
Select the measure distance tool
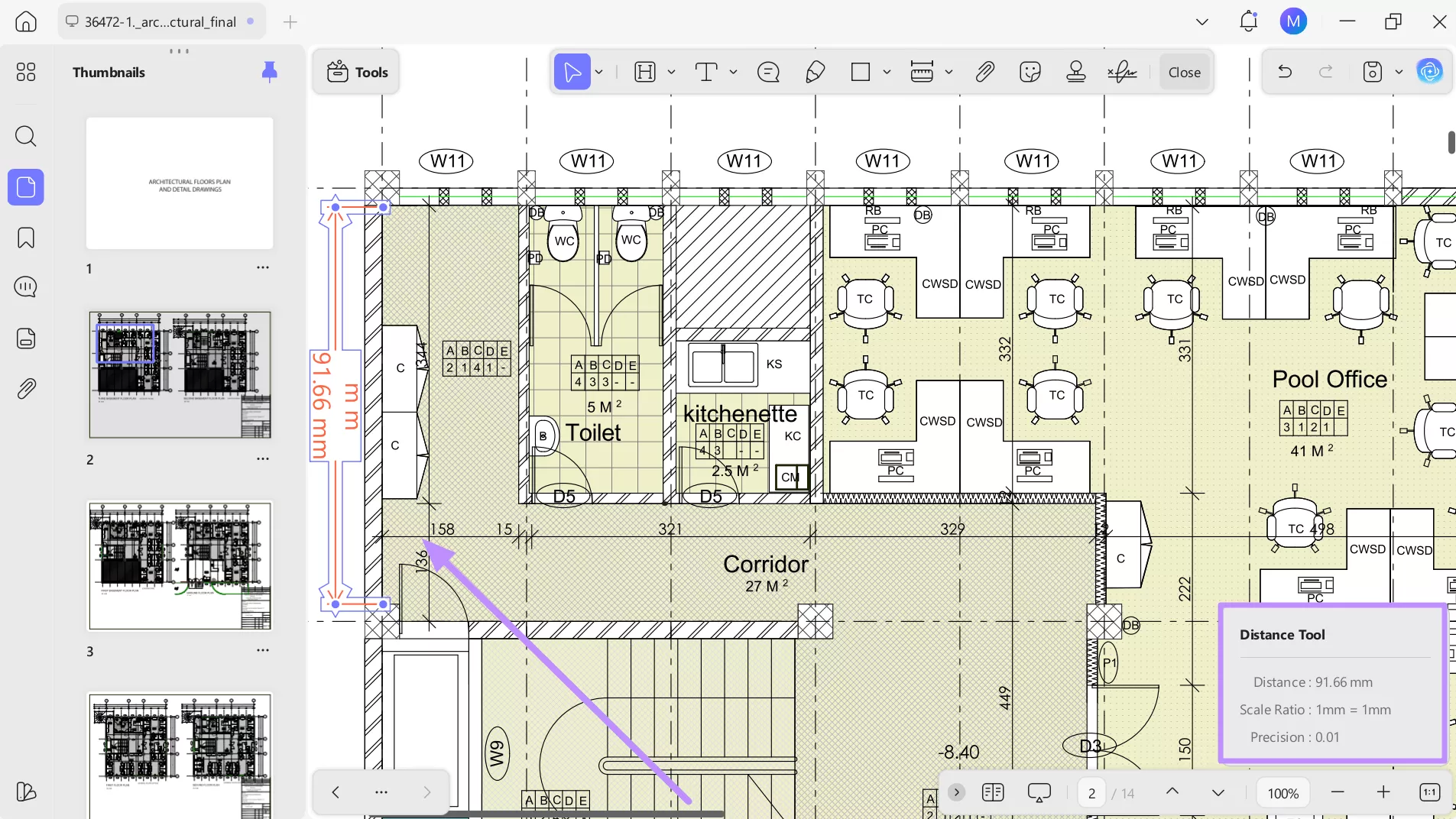coord(923,72)
